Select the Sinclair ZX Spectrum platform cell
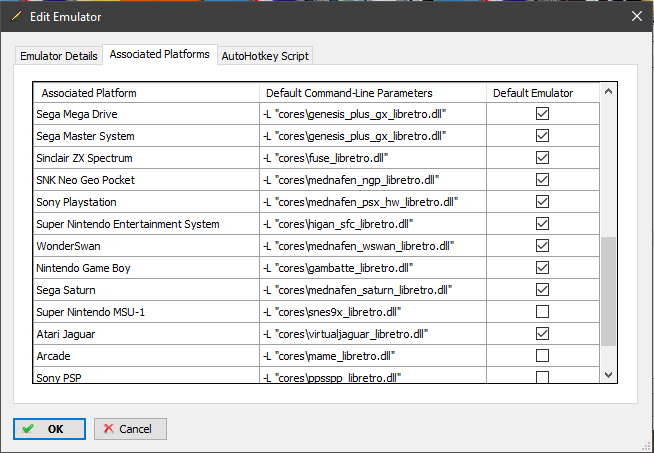Viewport: 654px width, 453px height. pos(146,158)
